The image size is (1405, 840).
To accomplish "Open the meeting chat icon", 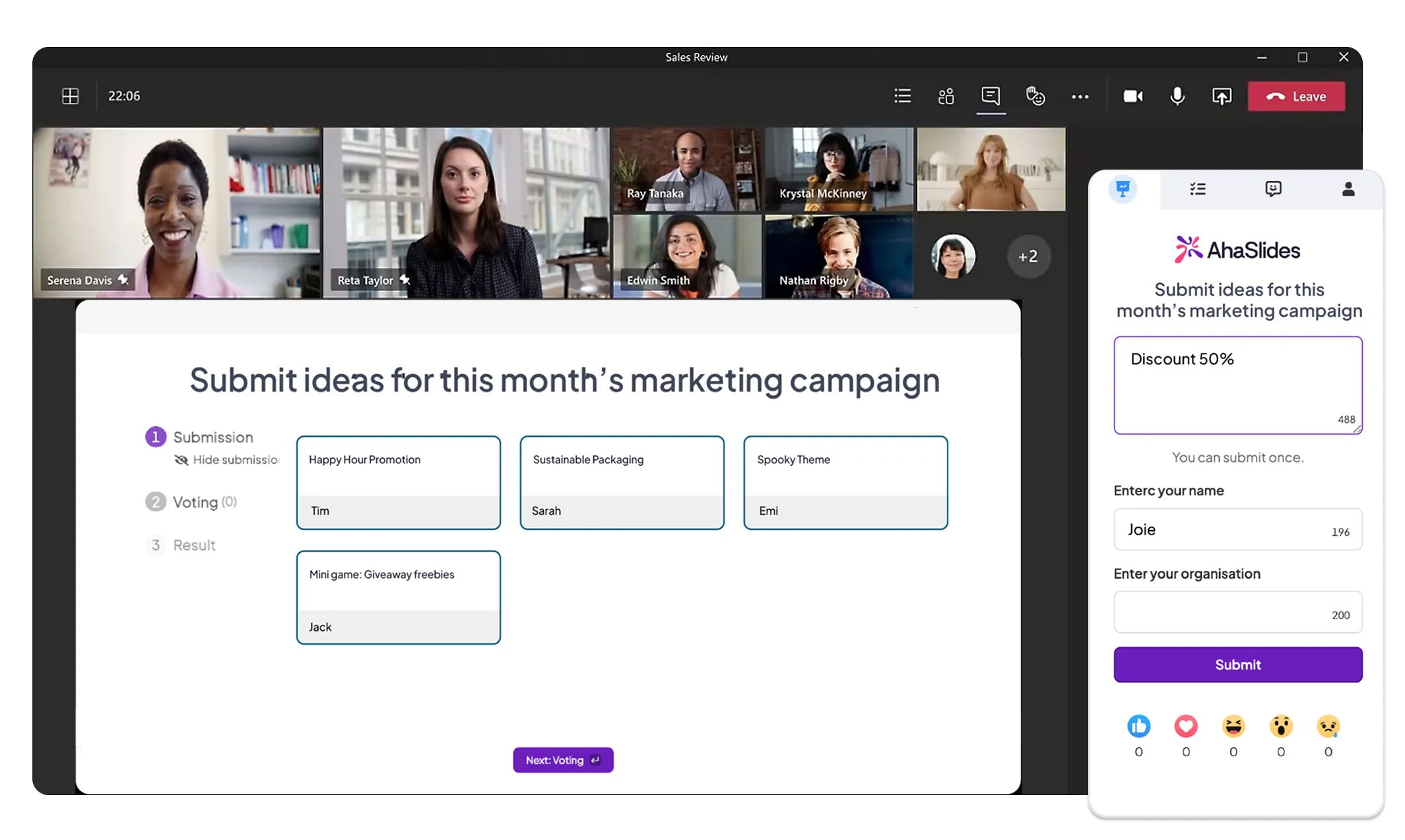I will coord(991,96).
